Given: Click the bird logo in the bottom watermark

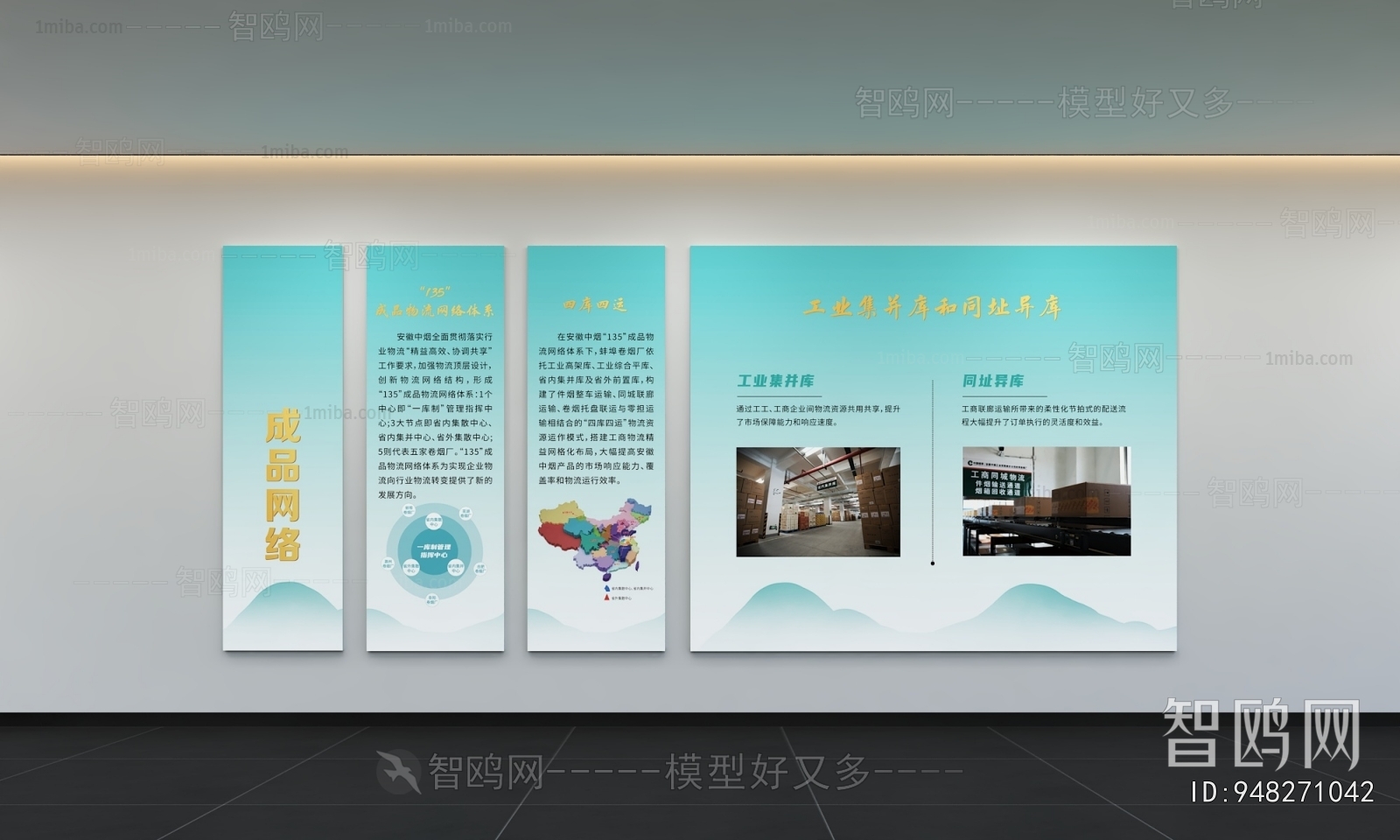Looking at the screenshot, I should (398, 768).
